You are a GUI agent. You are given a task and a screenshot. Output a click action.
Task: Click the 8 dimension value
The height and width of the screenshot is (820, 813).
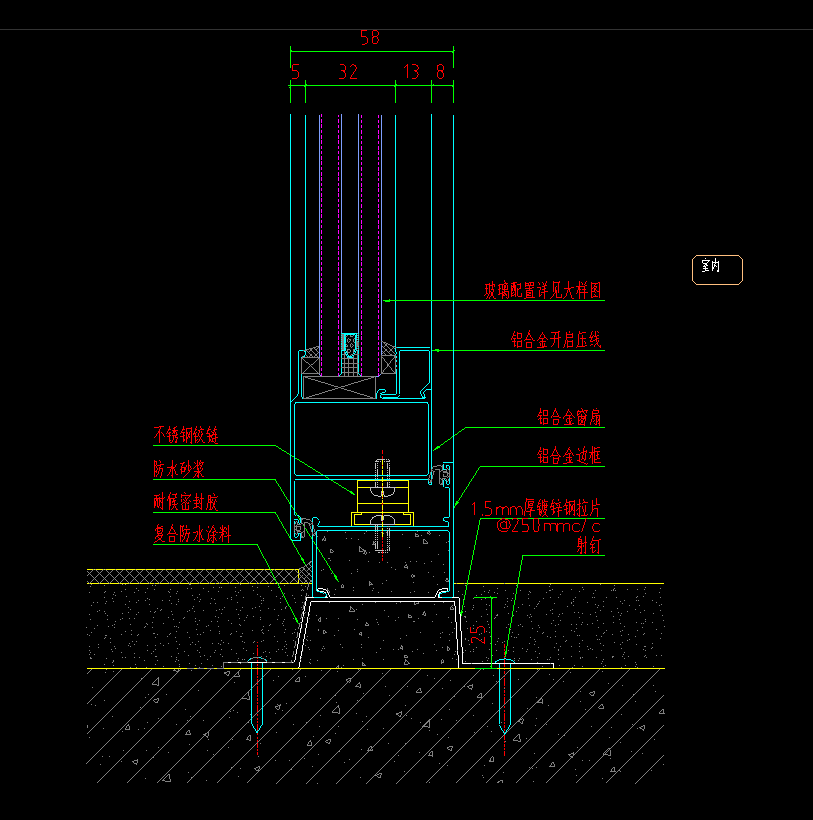coord(440,72)
